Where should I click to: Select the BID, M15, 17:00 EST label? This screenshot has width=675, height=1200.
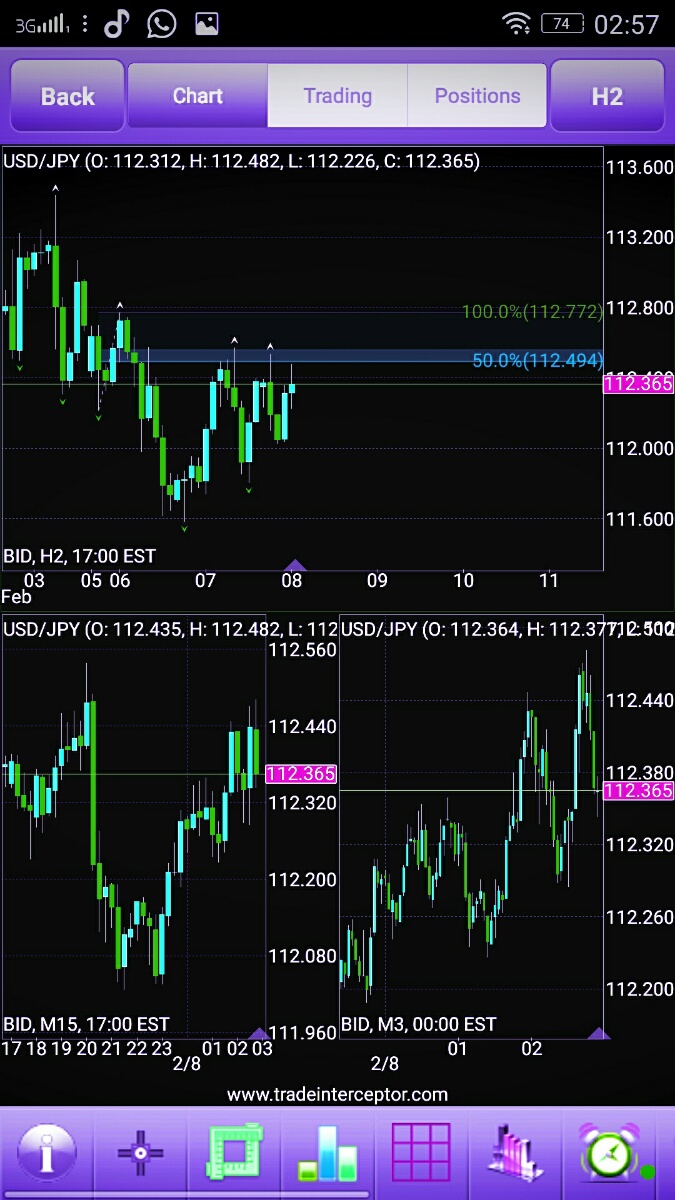pos(86,1024)
